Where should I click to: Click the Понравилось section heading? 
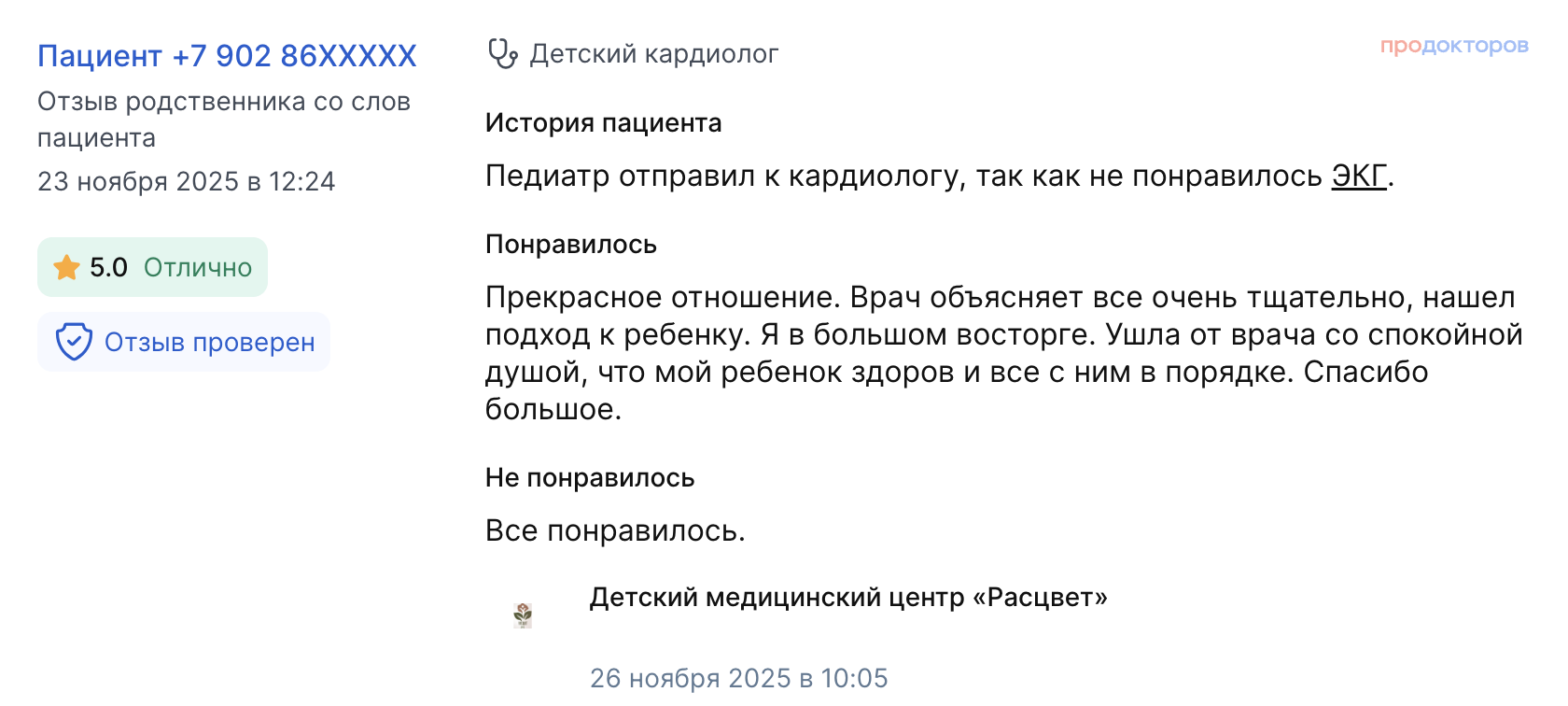coord(571,245)
